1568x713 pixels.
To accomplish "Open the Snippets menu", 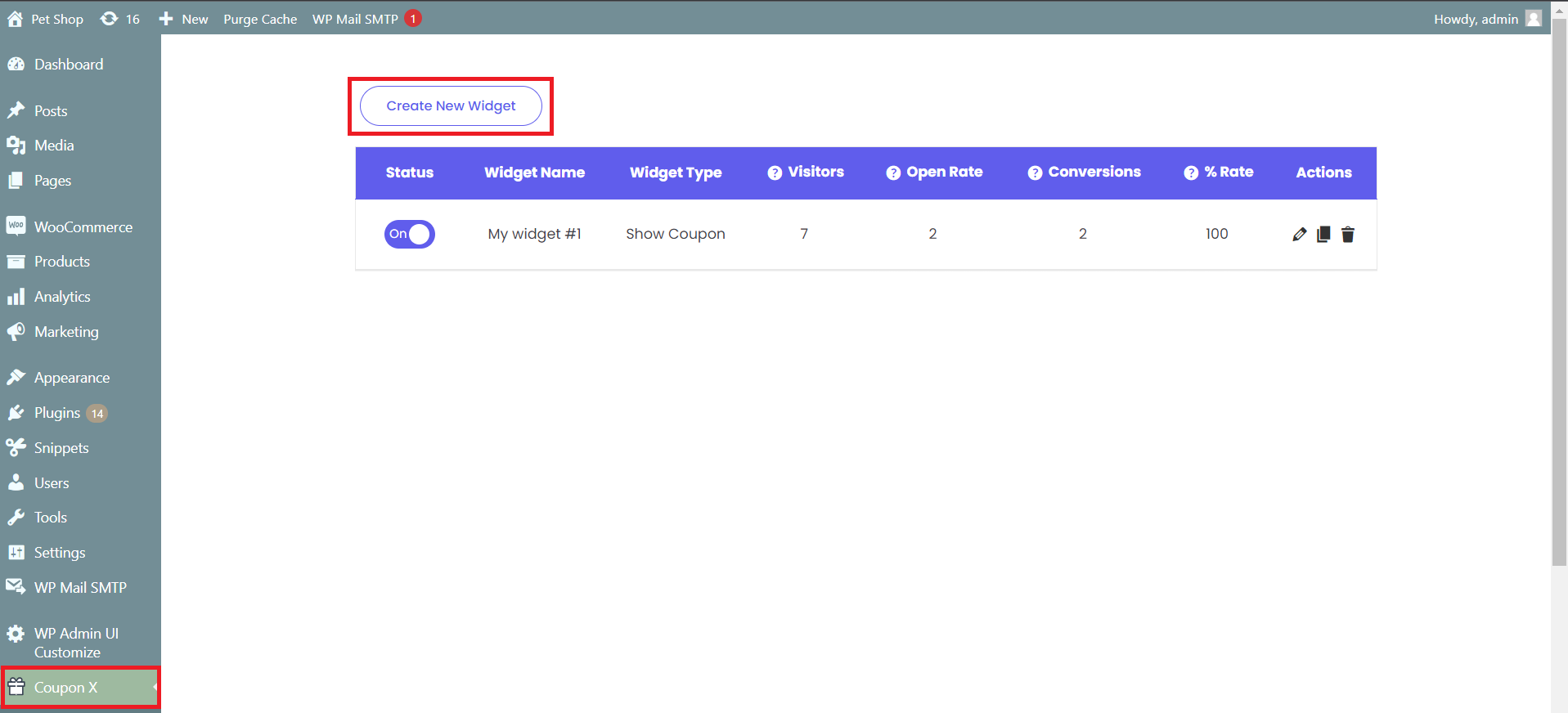I will [80, 448].
